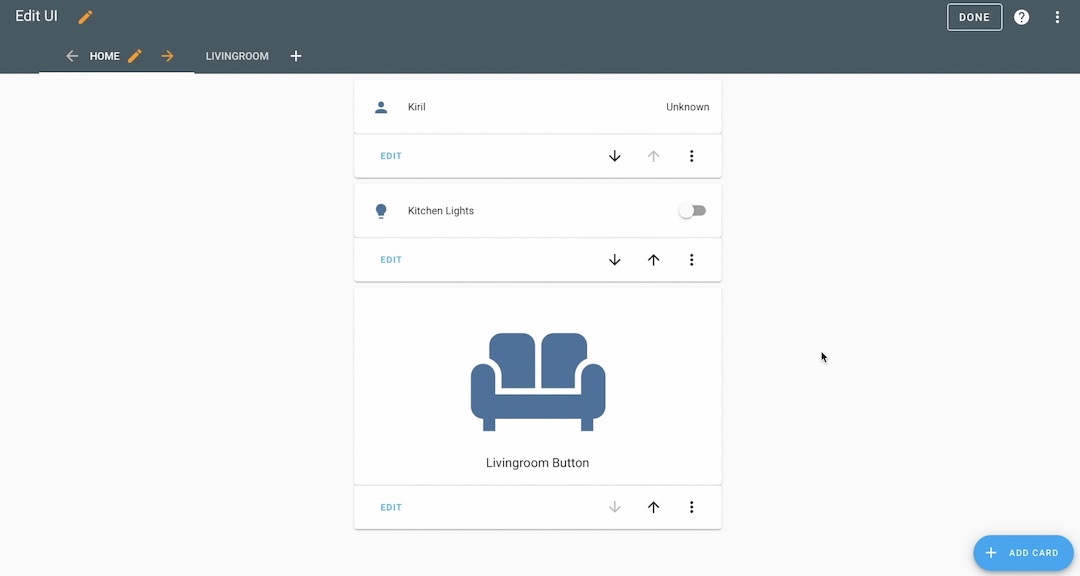Click the Kiril person icon
Screen dimensions: 1080x576
381,107
